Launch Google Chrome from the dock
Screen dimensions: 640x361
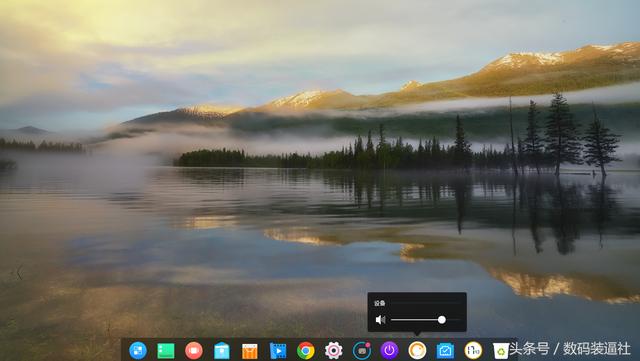click(x=306, y=350)
